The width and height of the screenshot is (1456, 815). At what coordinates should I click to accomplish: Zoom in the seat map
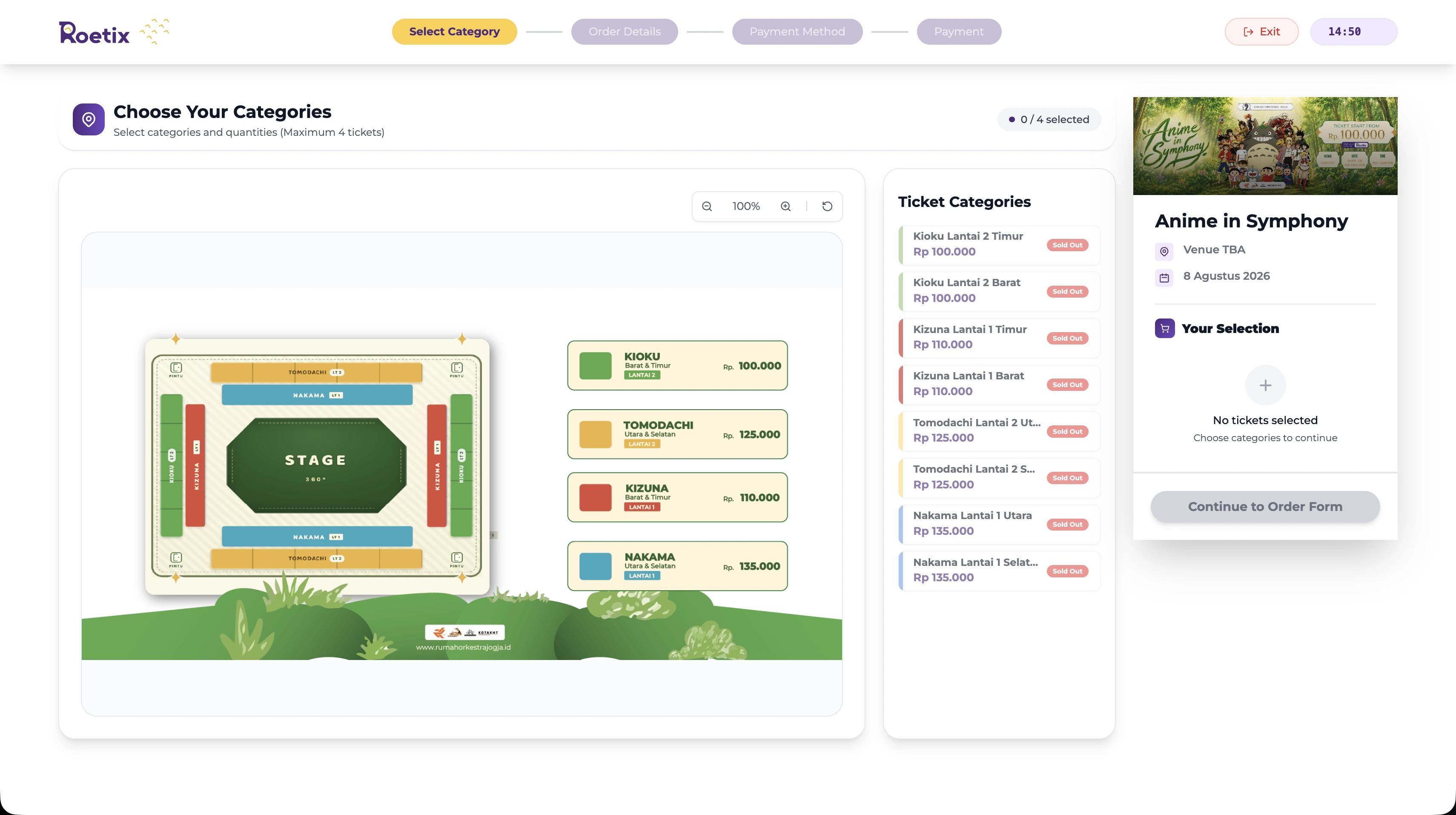[x=785, y=206]
